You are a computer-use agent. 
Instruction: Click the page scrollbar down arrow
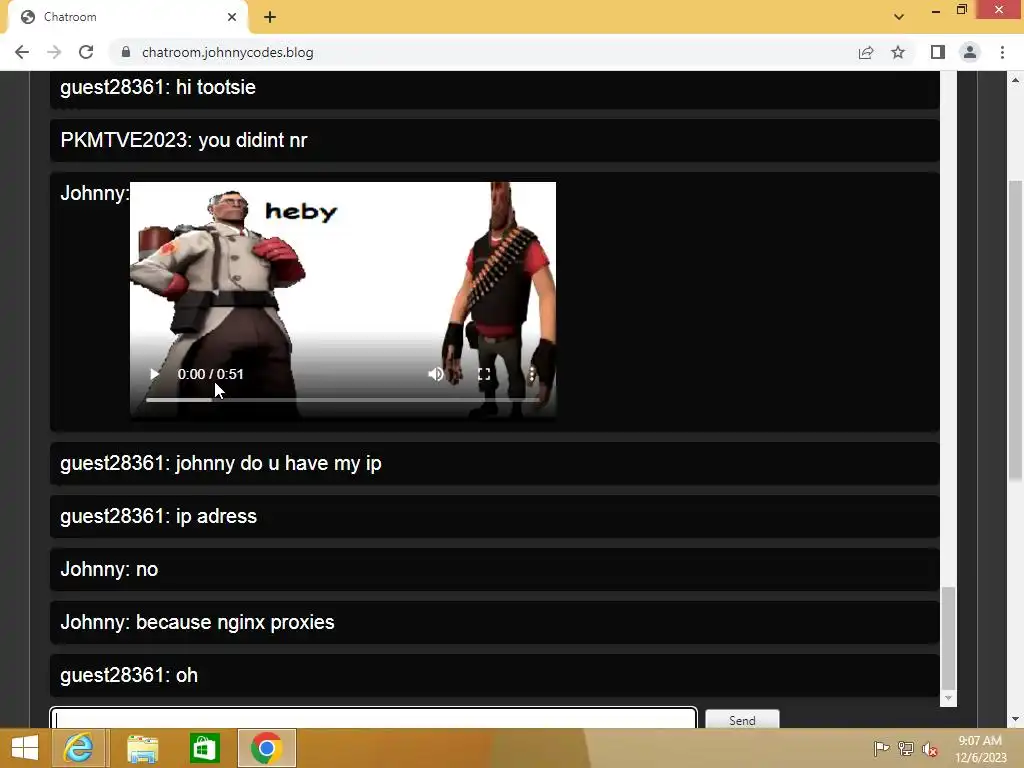tap(1015, 720)
